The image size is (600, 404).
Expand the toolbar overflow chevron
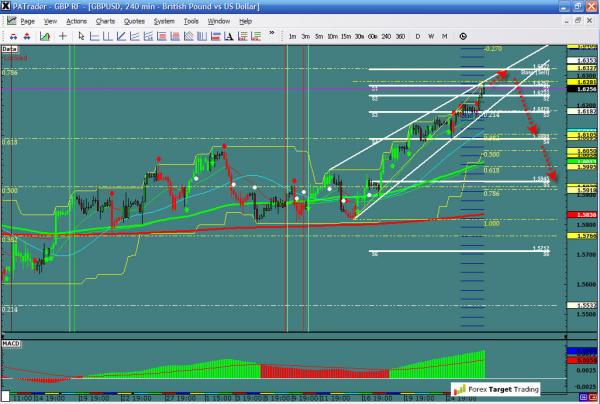(x=270, y=37)
